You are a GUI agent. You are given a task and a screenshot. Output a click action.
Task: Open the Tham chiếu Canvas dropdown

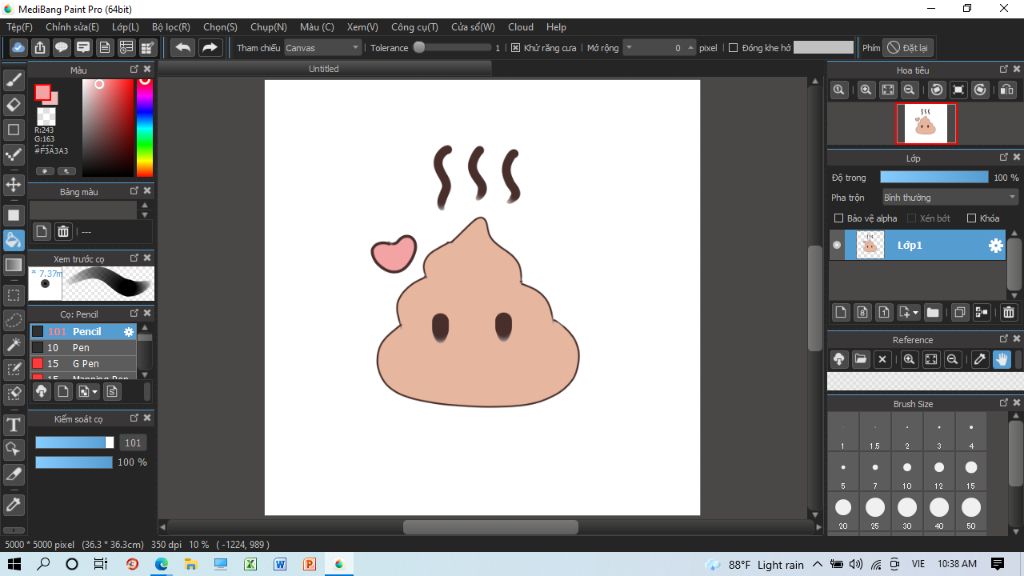click(323, 48)
